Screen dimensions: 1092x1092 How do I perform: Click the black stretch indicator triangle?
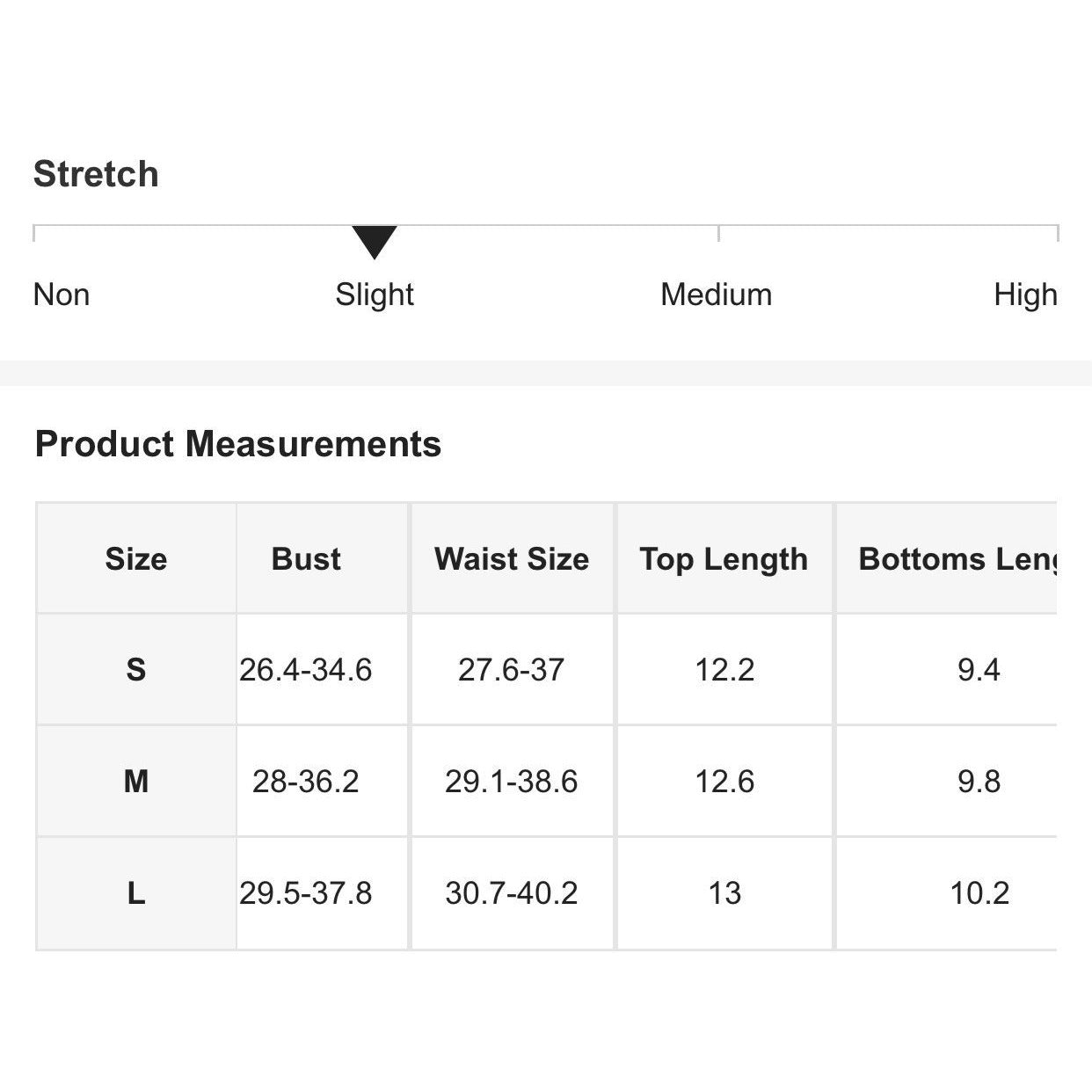coord(375,240)
